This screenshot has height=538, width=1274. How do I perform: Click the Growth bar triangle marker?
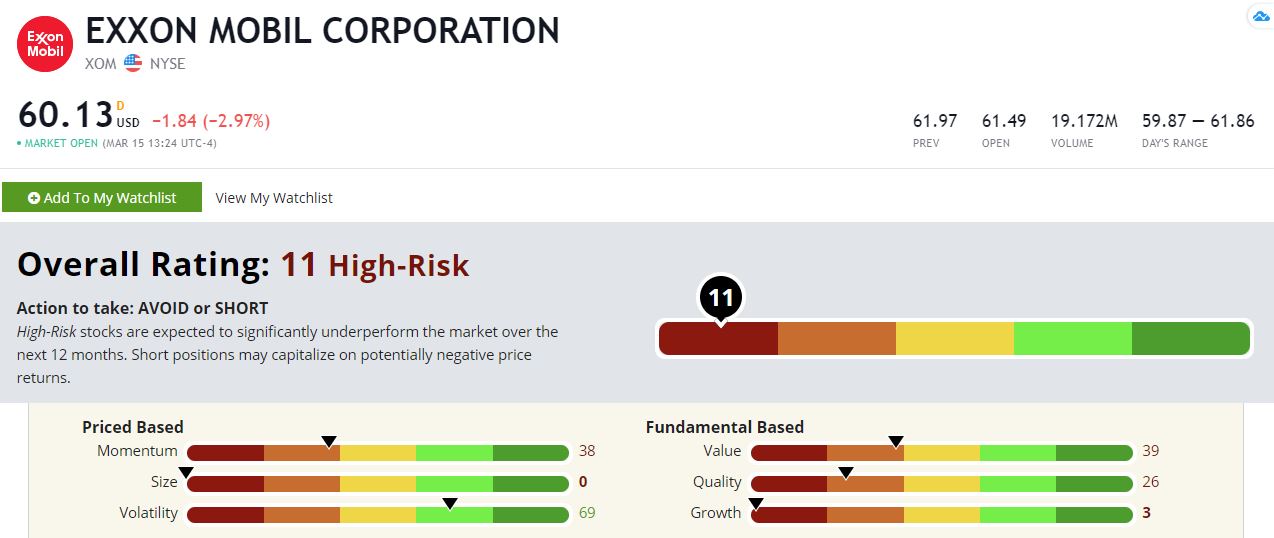(x=756, y=503)
